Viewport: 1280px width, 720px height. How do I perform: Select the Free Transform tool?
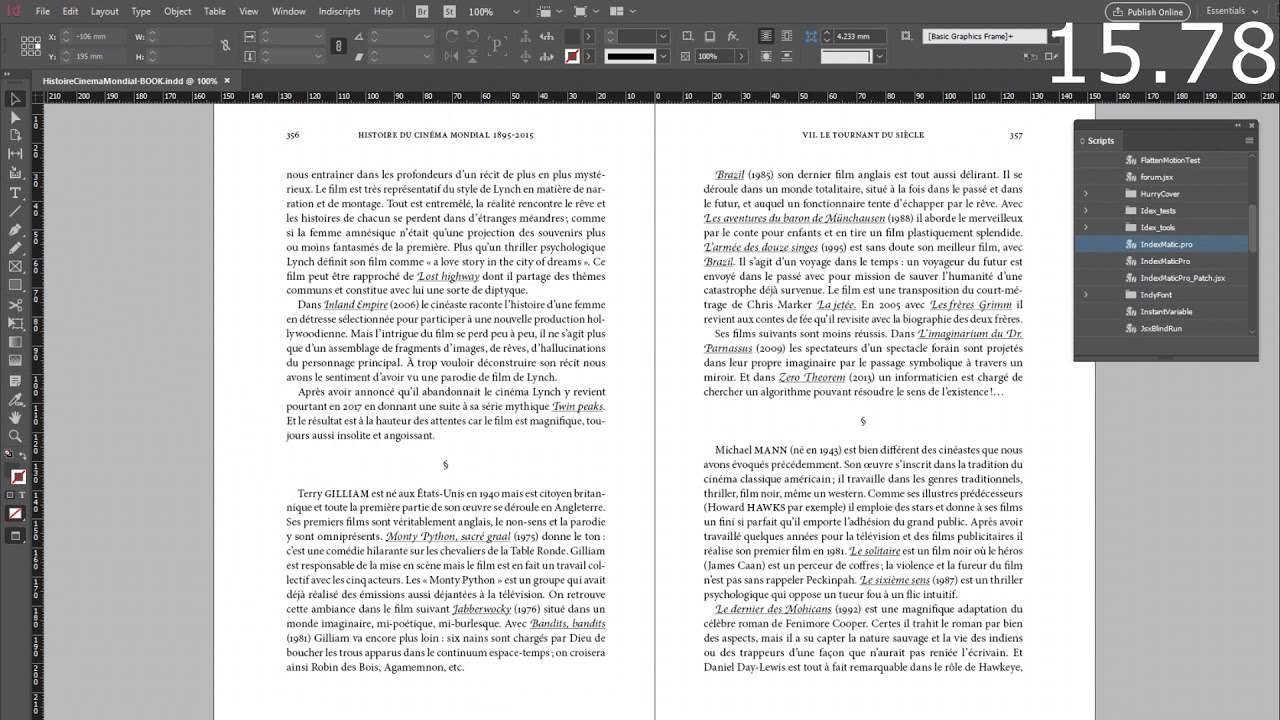click(x=15, y=323)
